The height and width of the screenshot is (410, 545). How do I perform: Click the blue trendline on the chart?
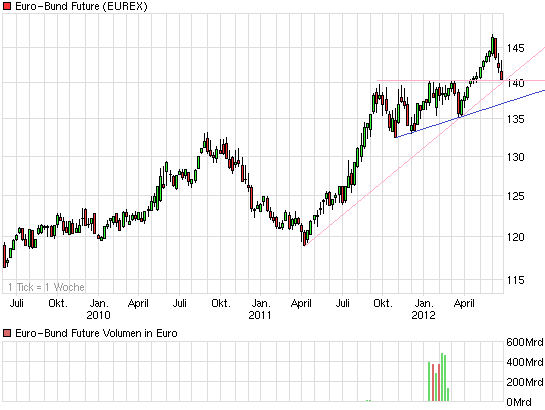tap(470, 114)
